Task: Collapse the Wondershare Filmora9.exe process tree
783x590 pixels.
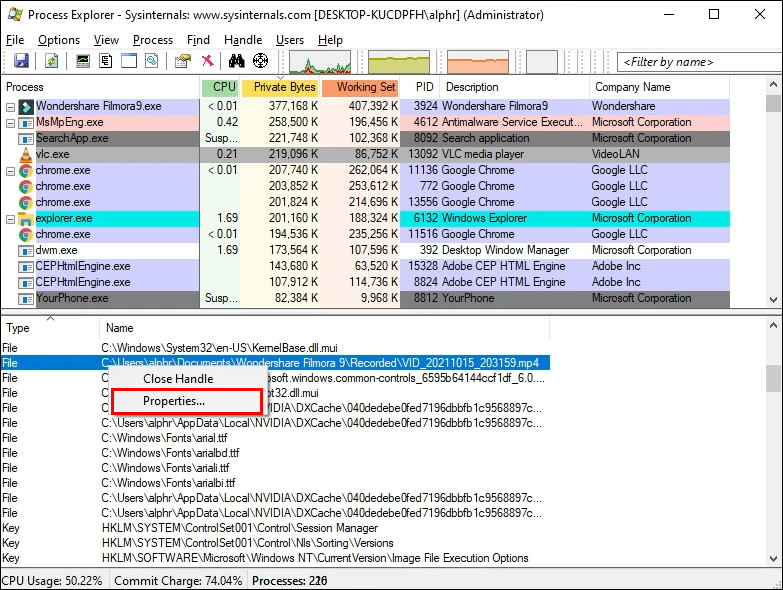Action: [11, 106]
